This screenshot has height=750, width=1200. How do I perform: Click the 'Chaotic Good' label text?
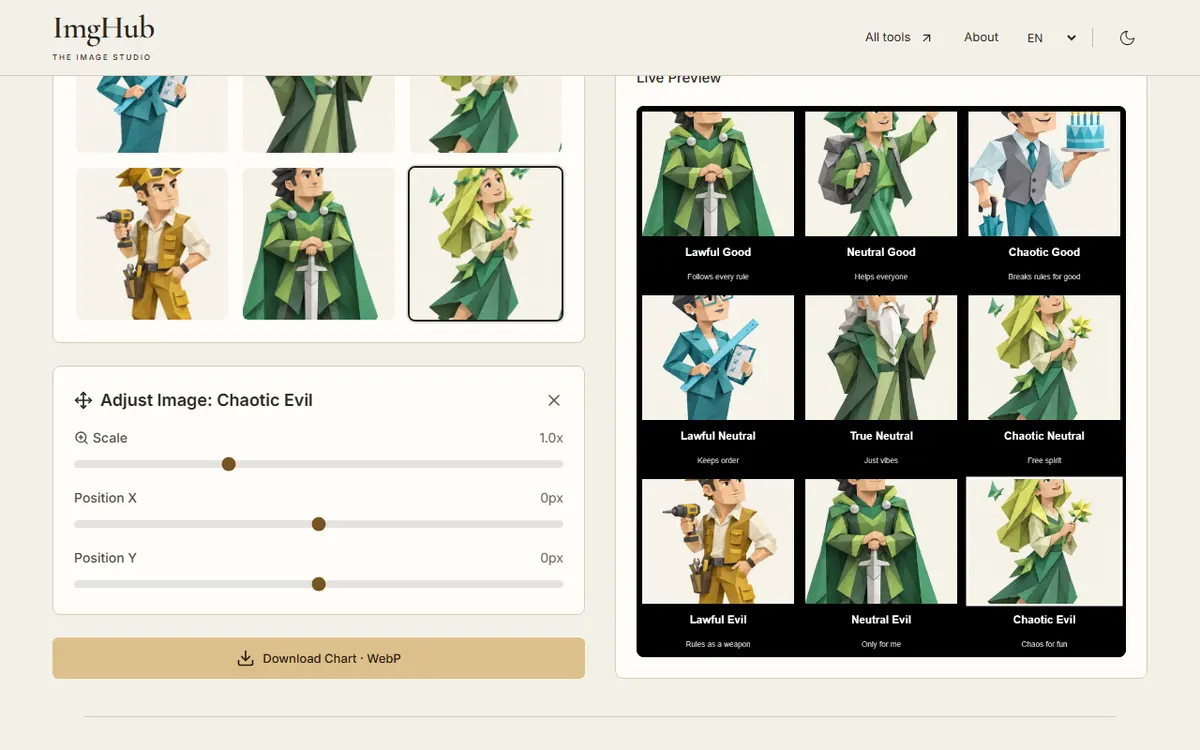tap(1044, 252)
